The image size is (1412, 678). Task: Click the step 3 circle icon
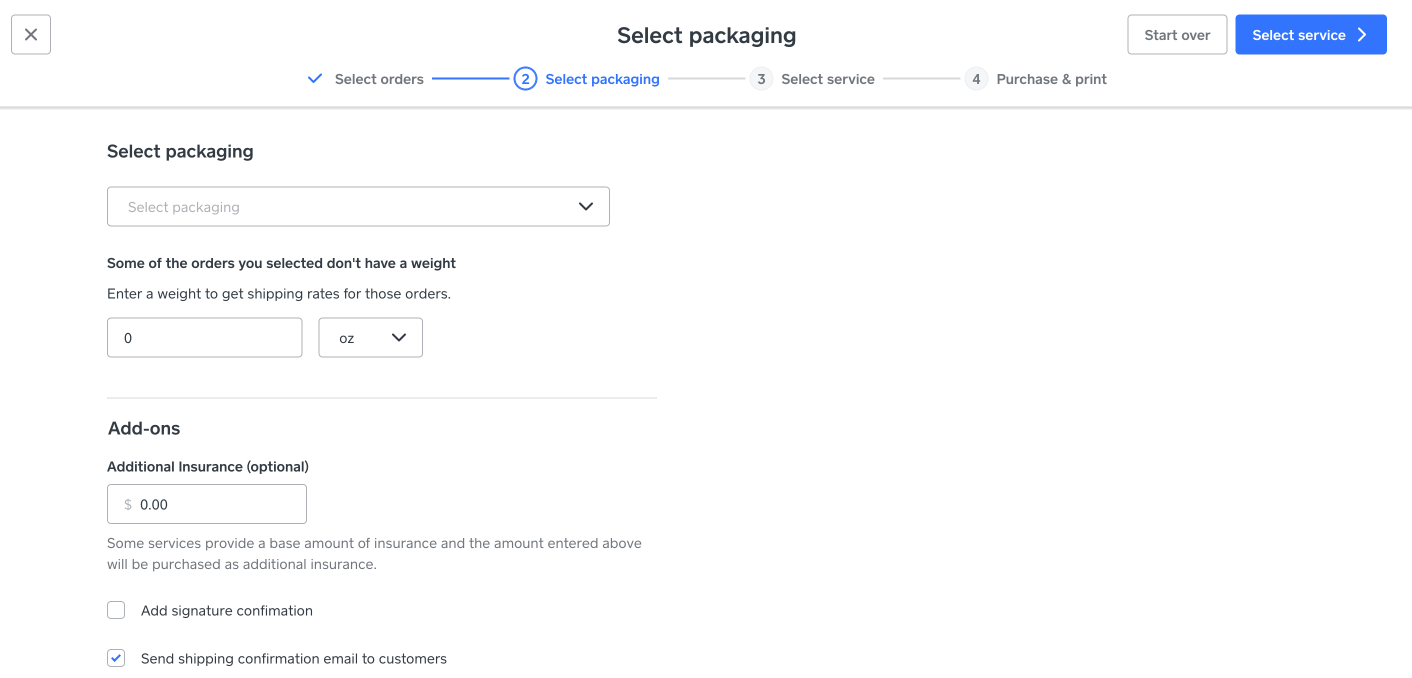[x=761, y=79]
